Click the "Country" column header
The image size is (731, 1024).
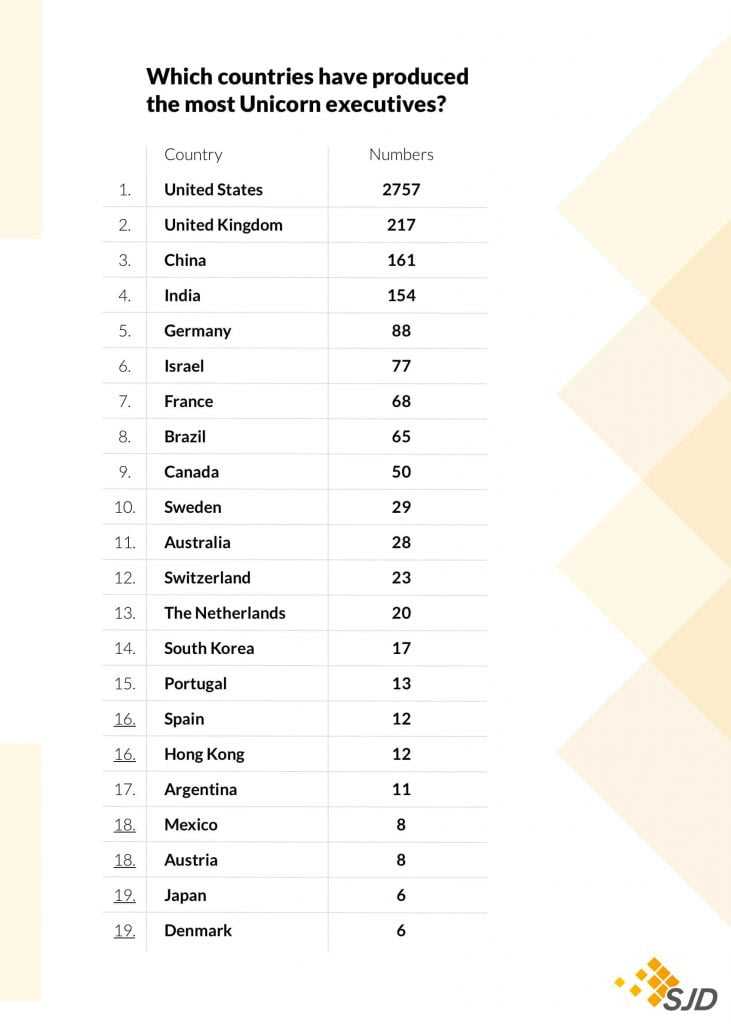[193, 154]
